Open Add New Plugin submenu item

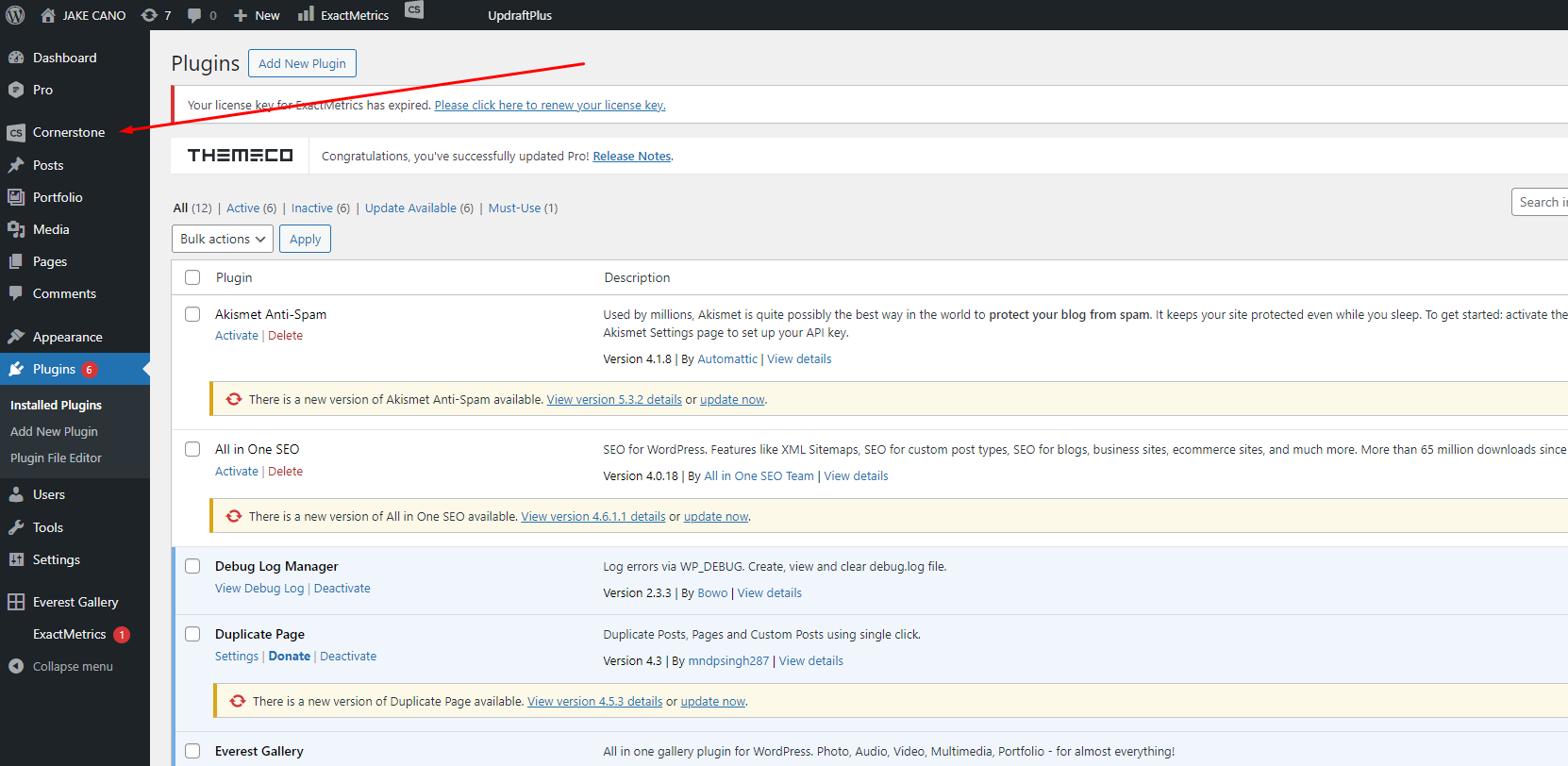click(x=54, y=431)
